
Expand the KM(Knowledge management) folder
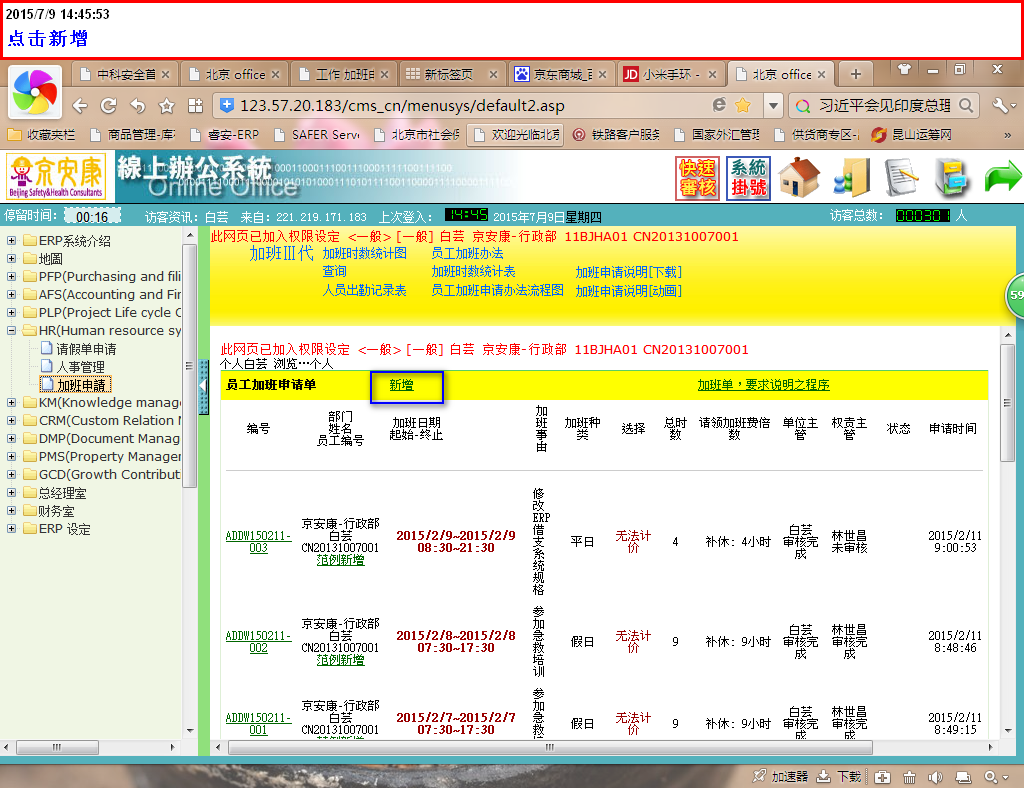point(12,403)
